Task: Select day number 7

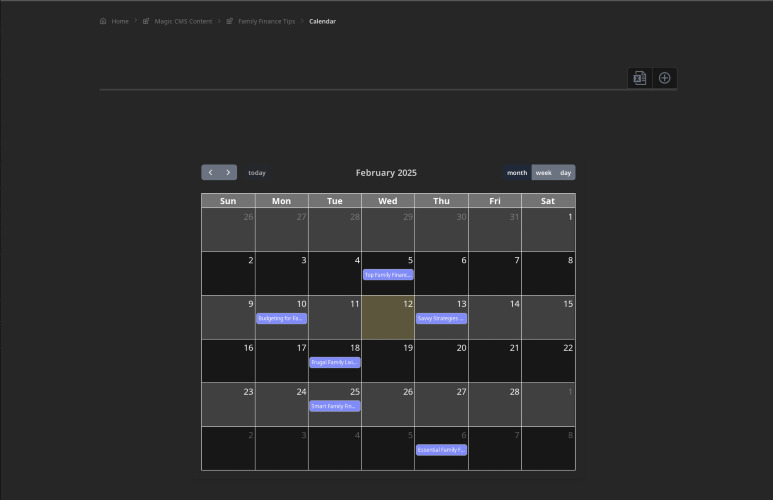Action: click(517, 260)
